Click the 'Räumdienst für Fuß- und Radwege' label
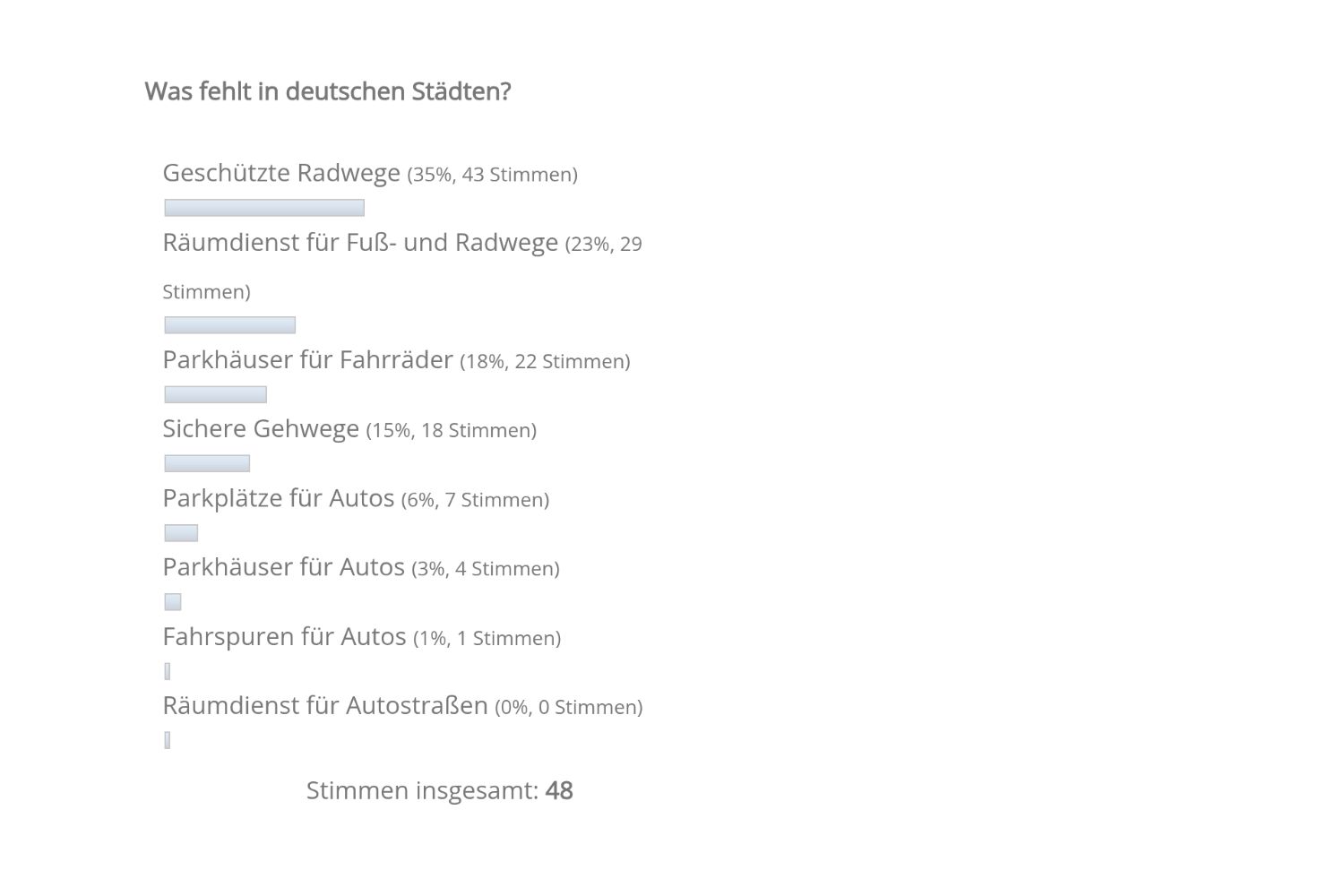1344x896 pixels. click(x=359, y=242)
